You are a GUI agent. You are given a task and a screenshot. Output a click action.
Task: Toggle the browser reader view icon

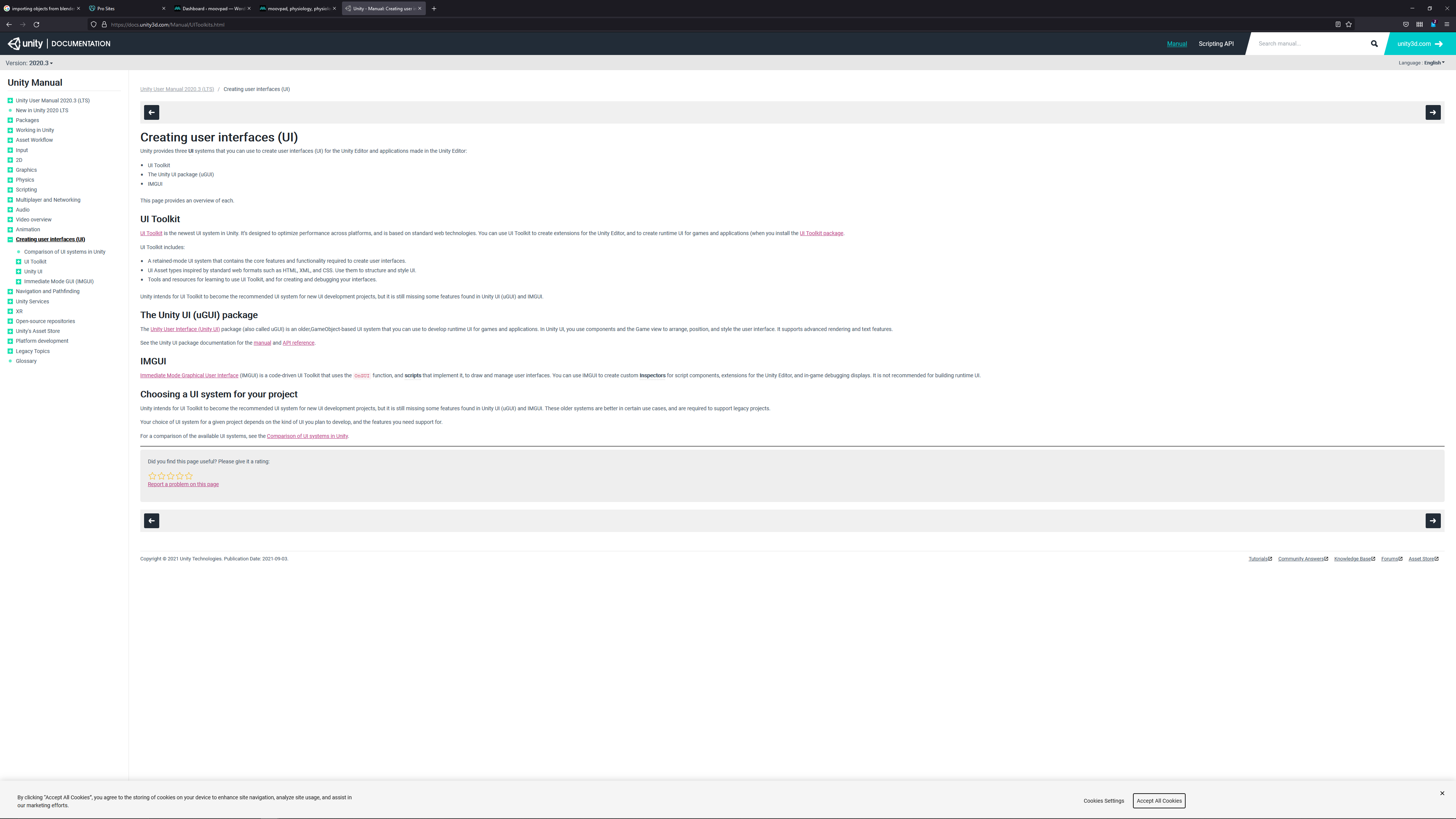point(1338,24)
